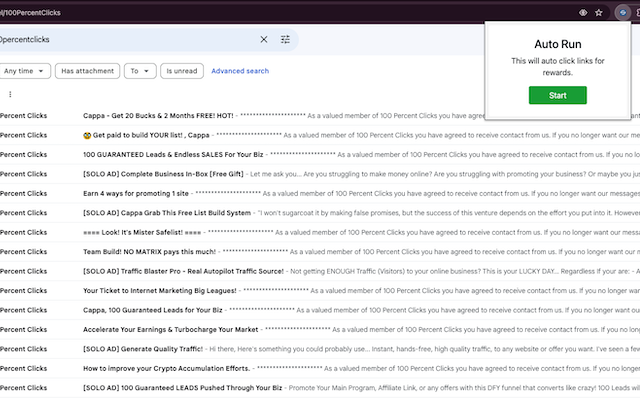Open search options filter icon
Screen dimensions: 640x400
click(285, 39)
